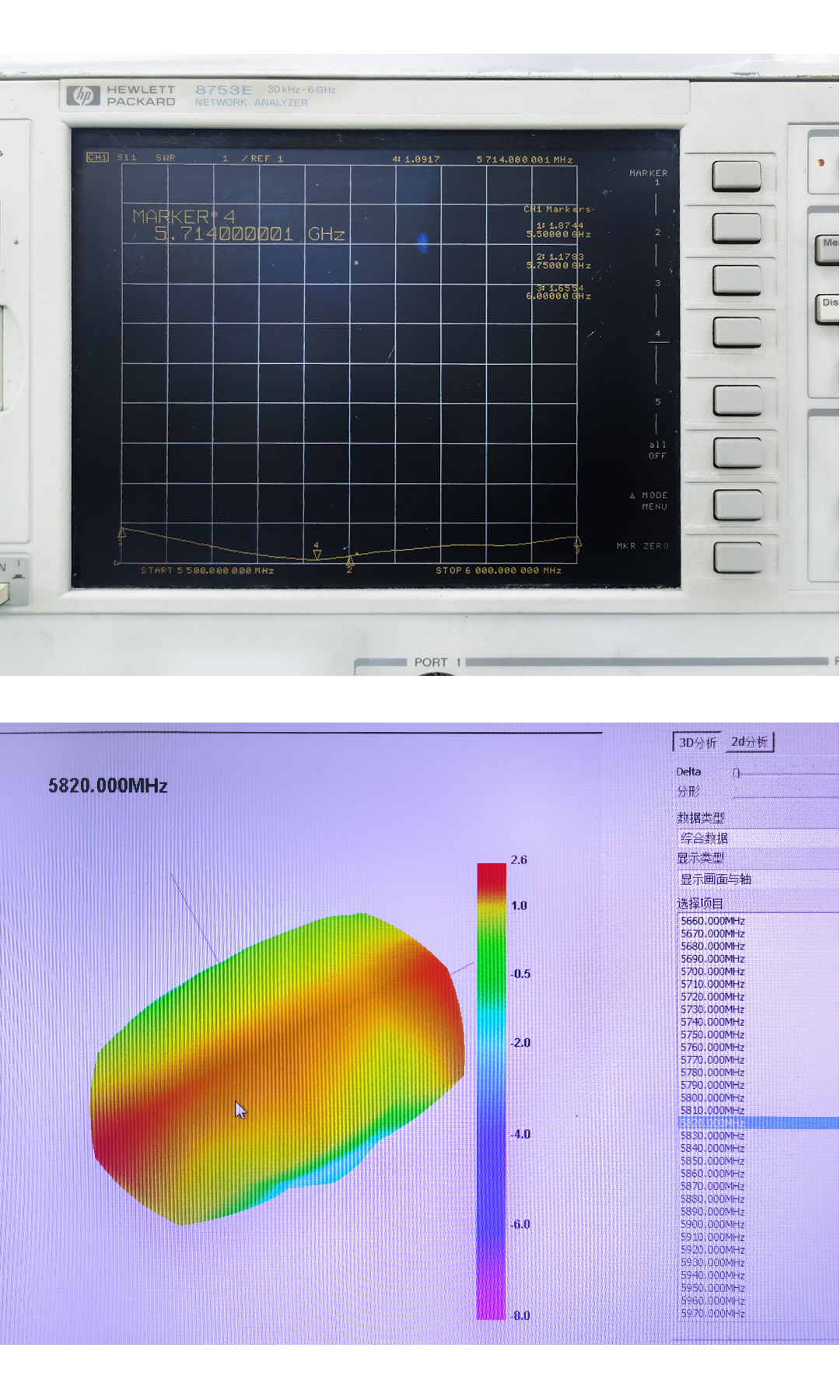This screenshot has height=1400, width=840.
Task: Select 5750.000MHz in the frequency list
Action: [x=713, y=1034]
